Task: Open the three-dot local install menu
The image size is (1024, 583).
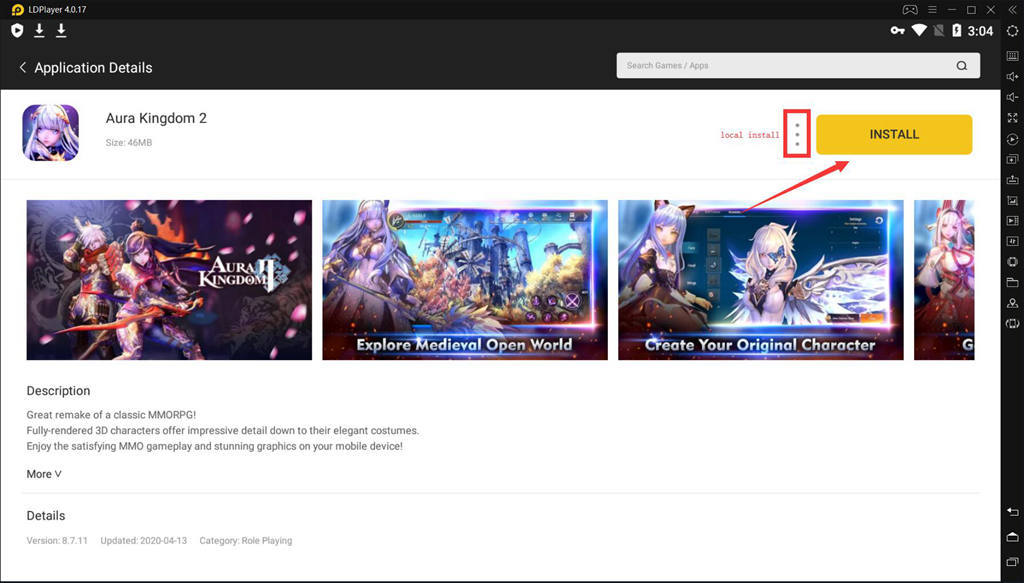Action: point(797,134)
